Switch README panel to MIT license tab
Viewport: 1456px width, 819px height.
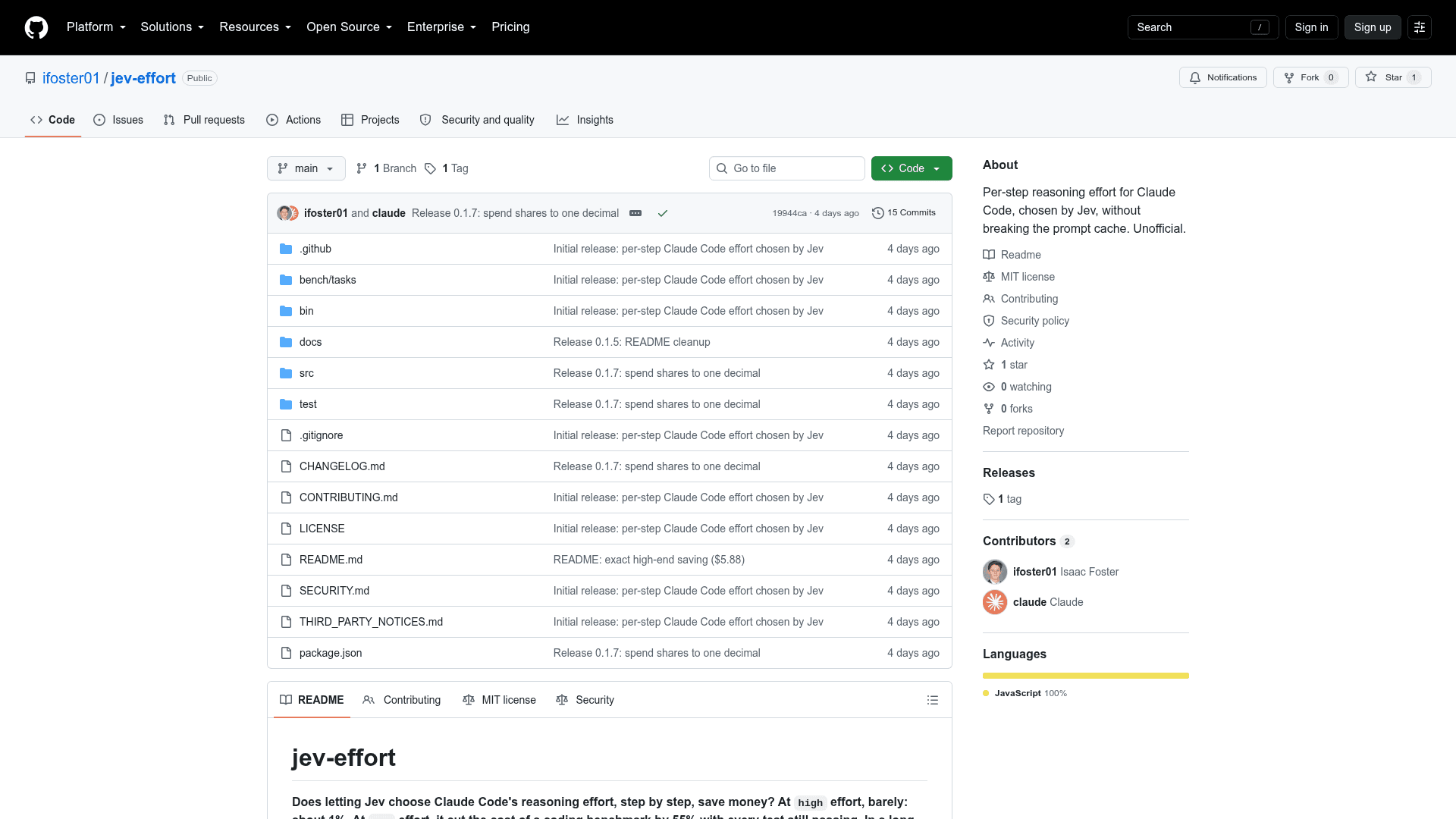click(499, 700)
